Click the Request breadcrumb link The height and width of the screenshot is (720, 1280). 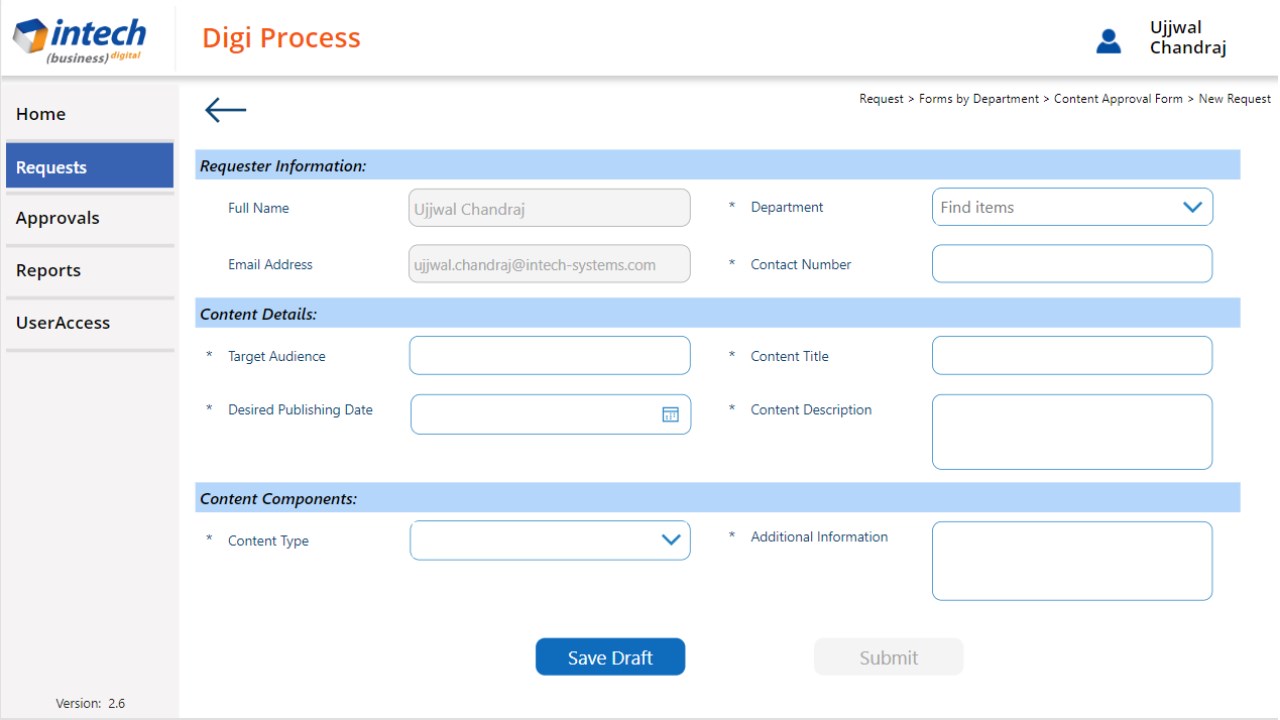click(x=881, y=99)
